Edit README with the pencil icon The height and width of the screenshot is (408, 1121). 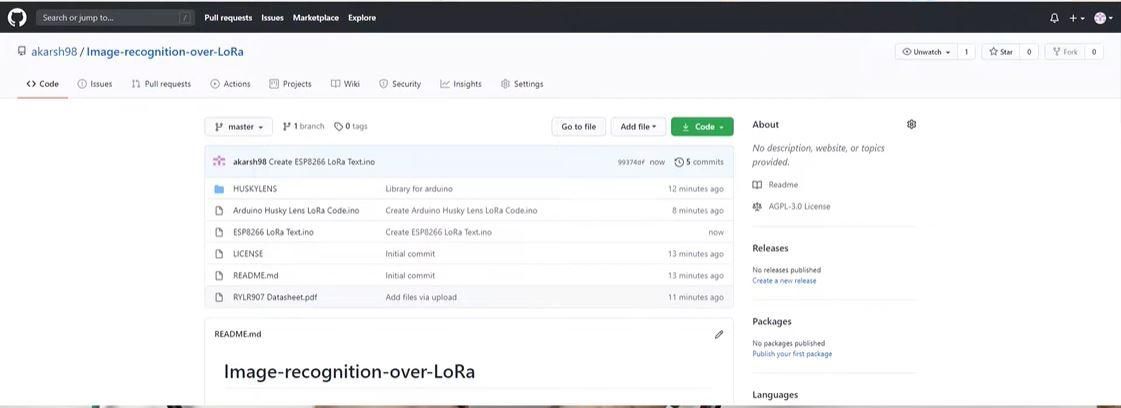point(718,334)
